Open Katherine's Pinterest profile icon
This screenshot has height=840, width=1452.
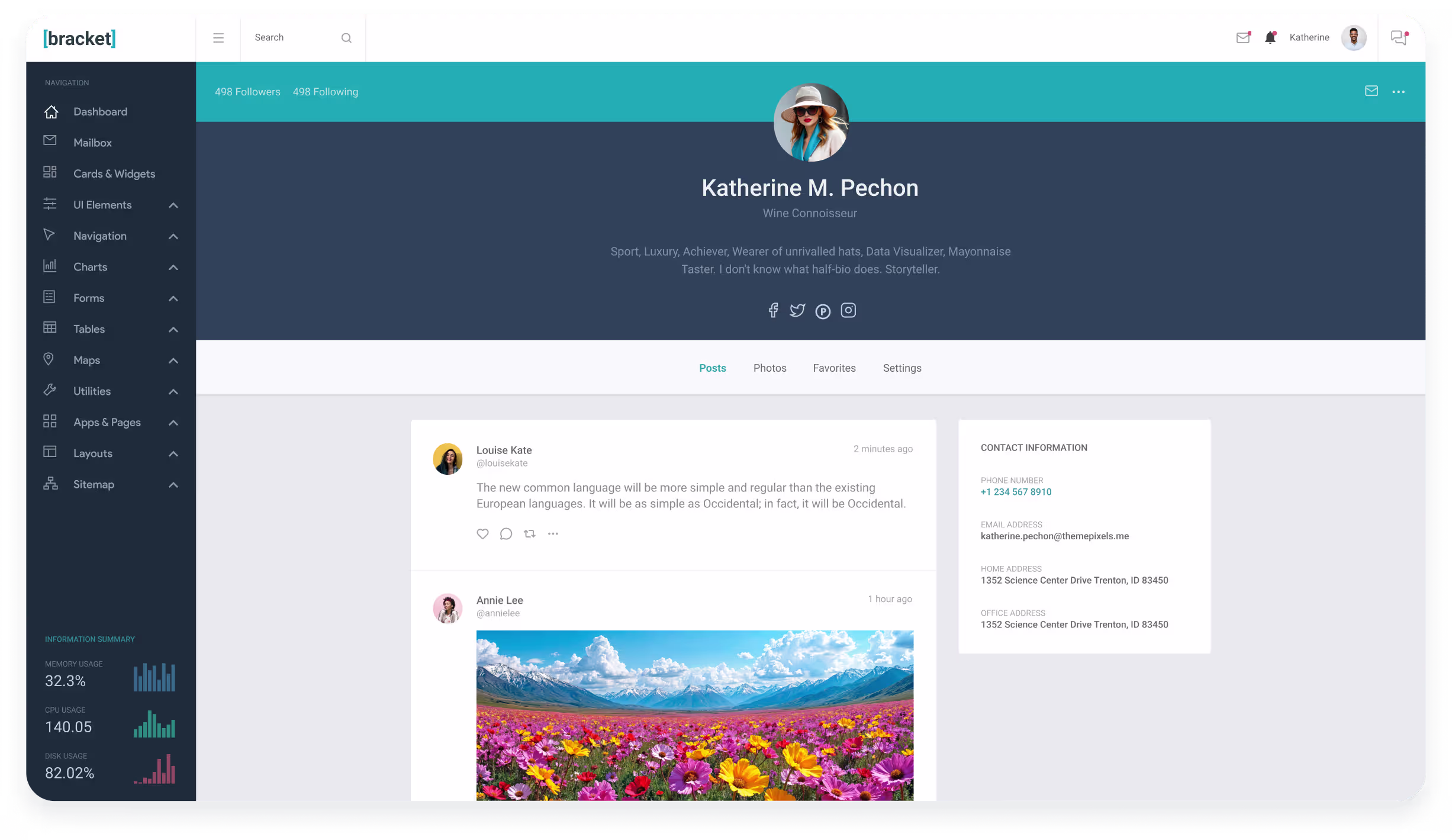click(823, 311)
